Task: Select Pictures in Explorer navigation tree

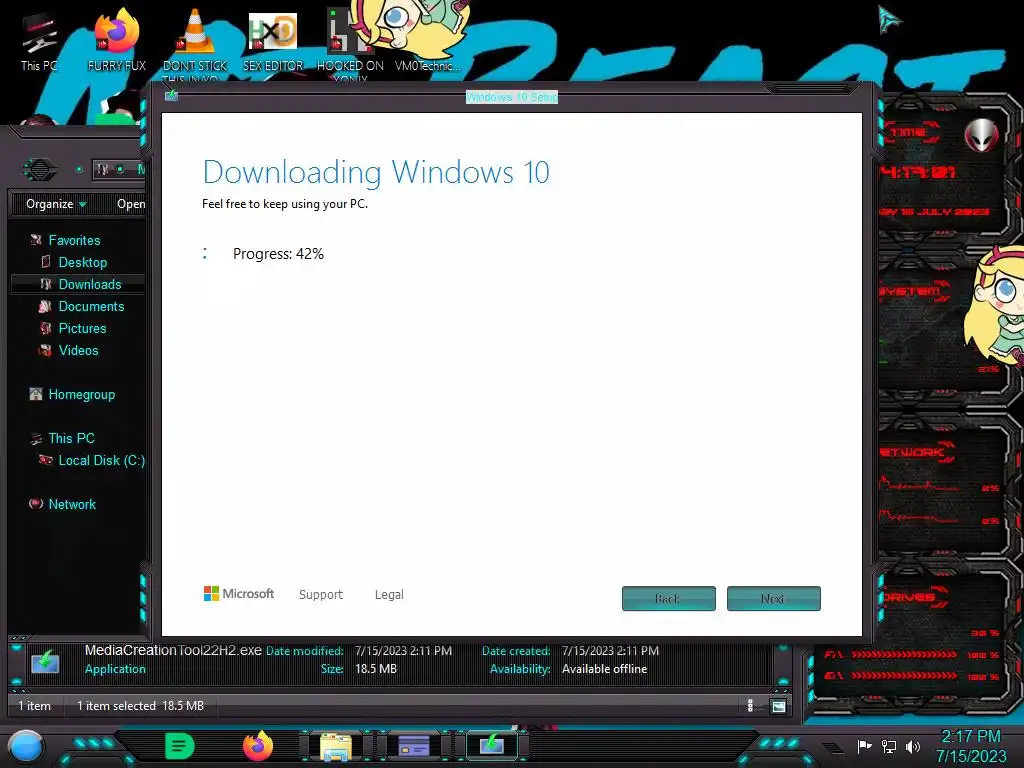Action: [82, 328]
